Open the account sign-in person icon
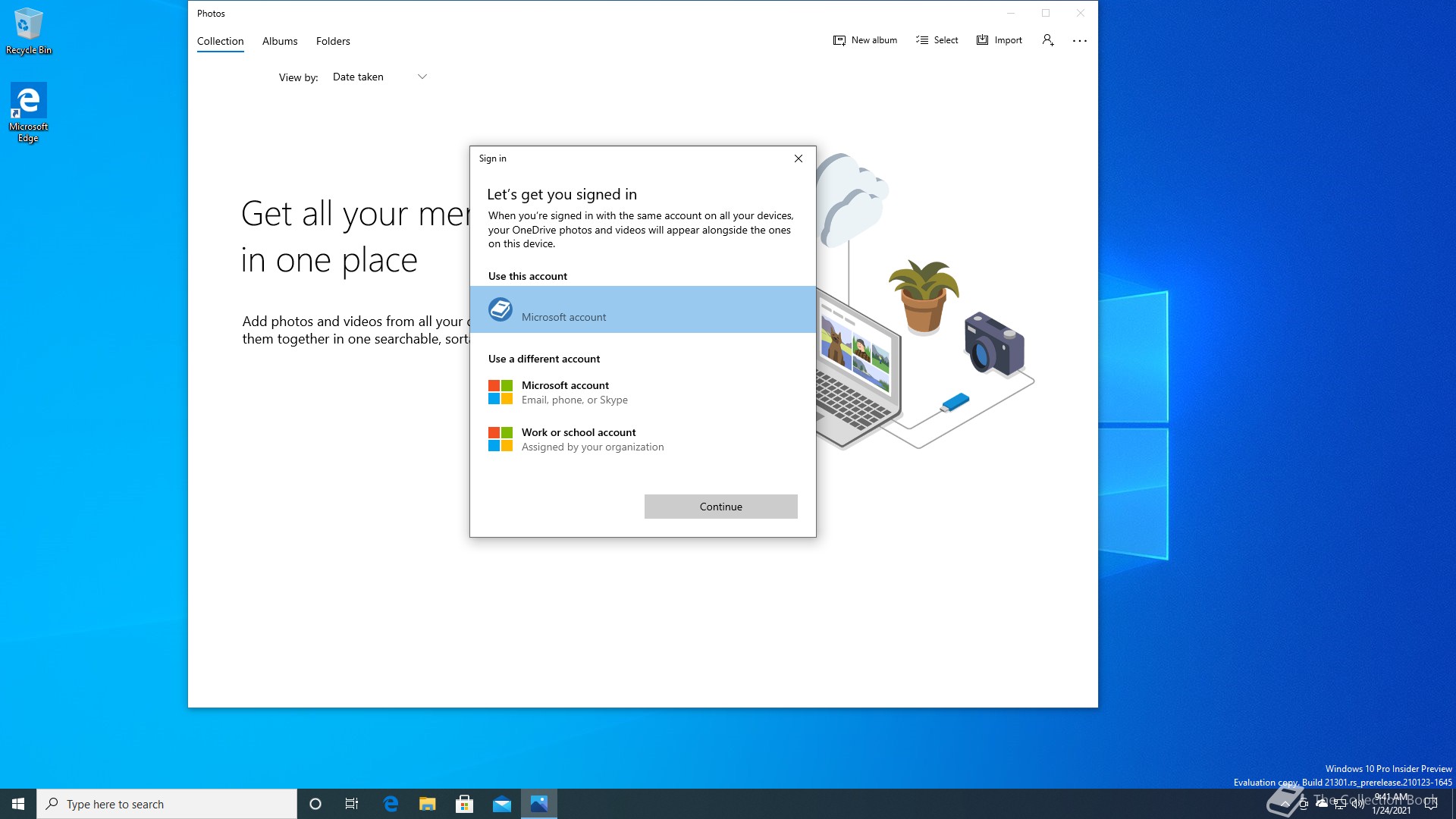This screenshot has width=1456, height=819. click(1048, 40)
